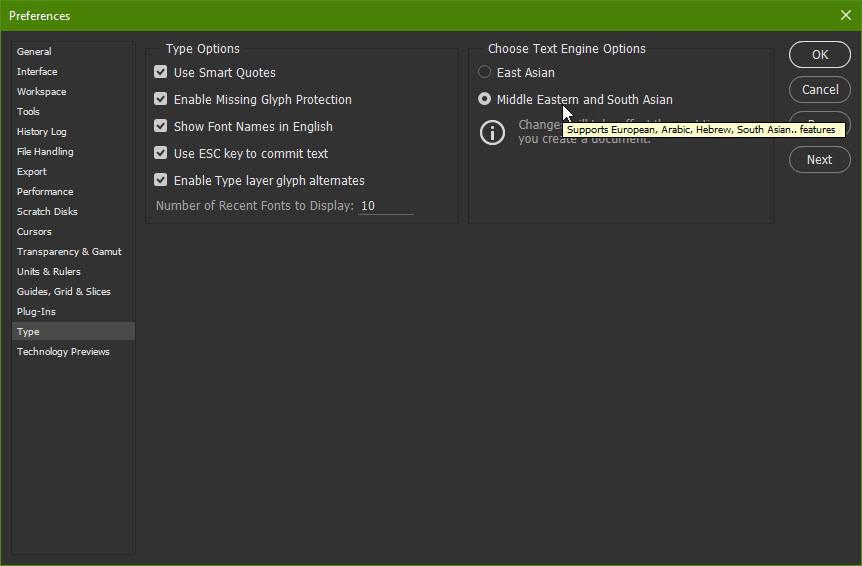The height and width of the screenshot is (566, 862).
Task: Select the East Asian text engine
Action: click(x=484, y=72)
